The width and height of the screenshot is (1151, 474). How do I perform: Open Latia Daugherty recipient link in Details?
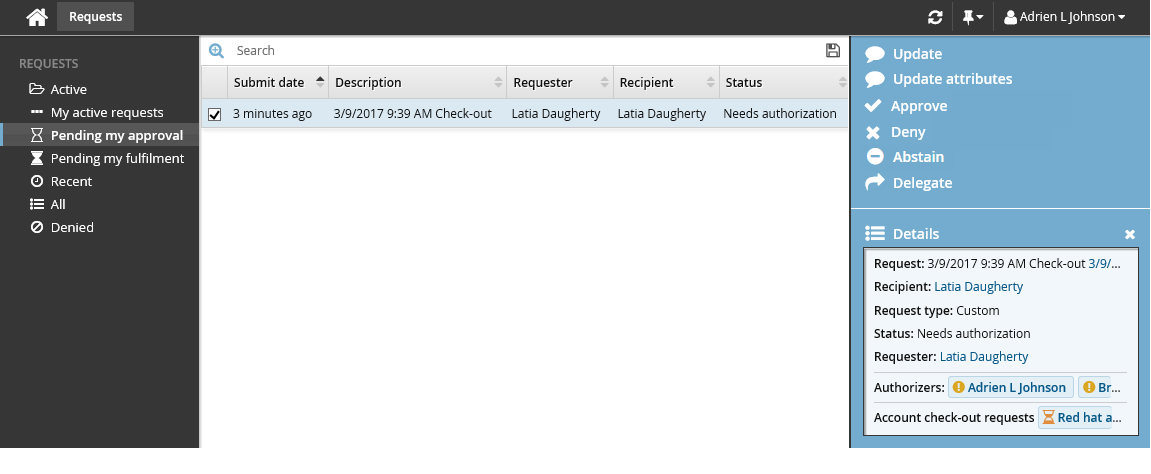(978, 287)
